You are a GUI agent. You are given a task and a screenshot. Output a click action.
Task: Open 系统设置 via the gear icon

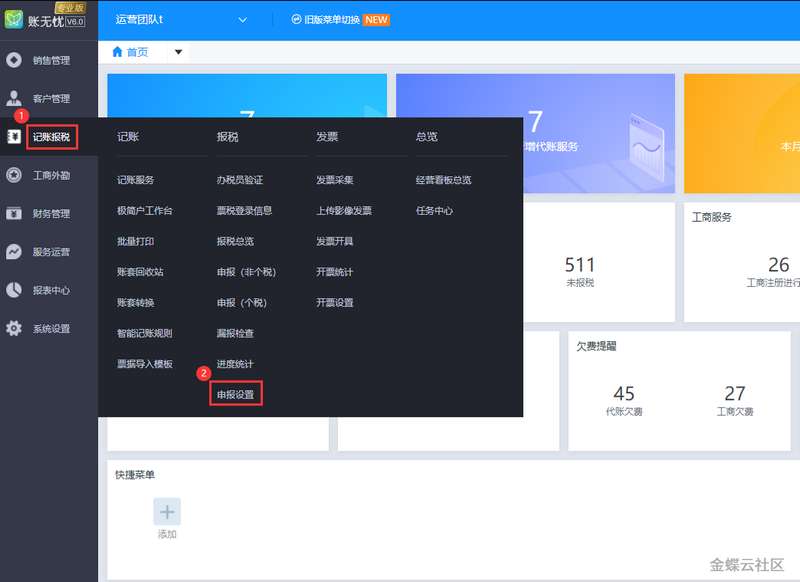(14, 328)
